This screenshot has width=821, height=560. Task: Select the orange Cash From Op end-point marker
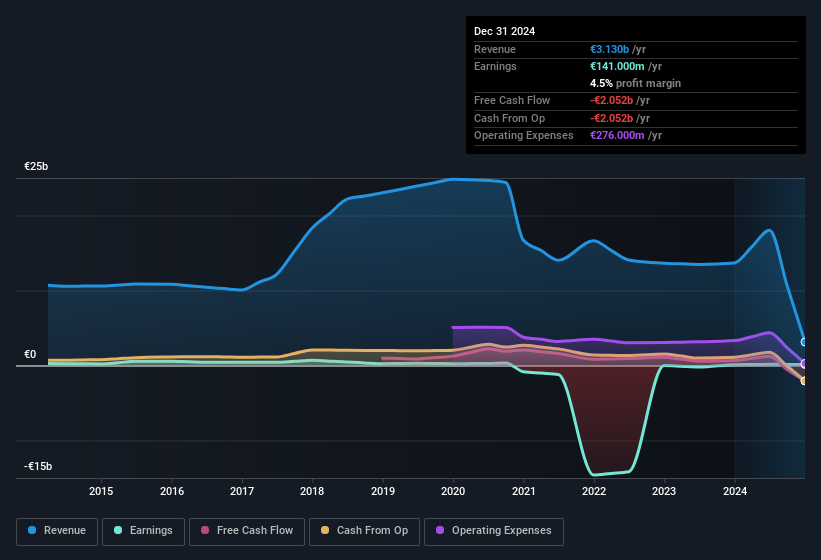[x=804, y=380]
